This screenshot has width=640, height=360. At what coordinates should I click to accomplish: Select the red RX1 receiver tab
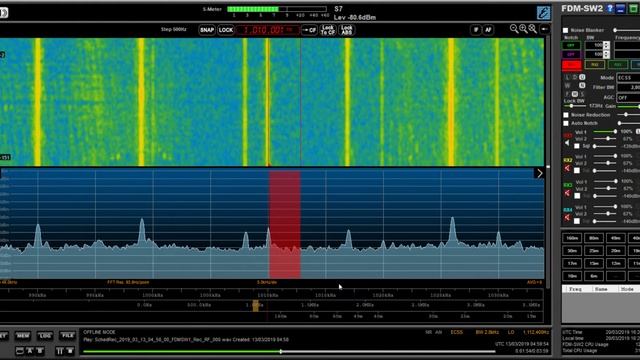tap(572, 65)
